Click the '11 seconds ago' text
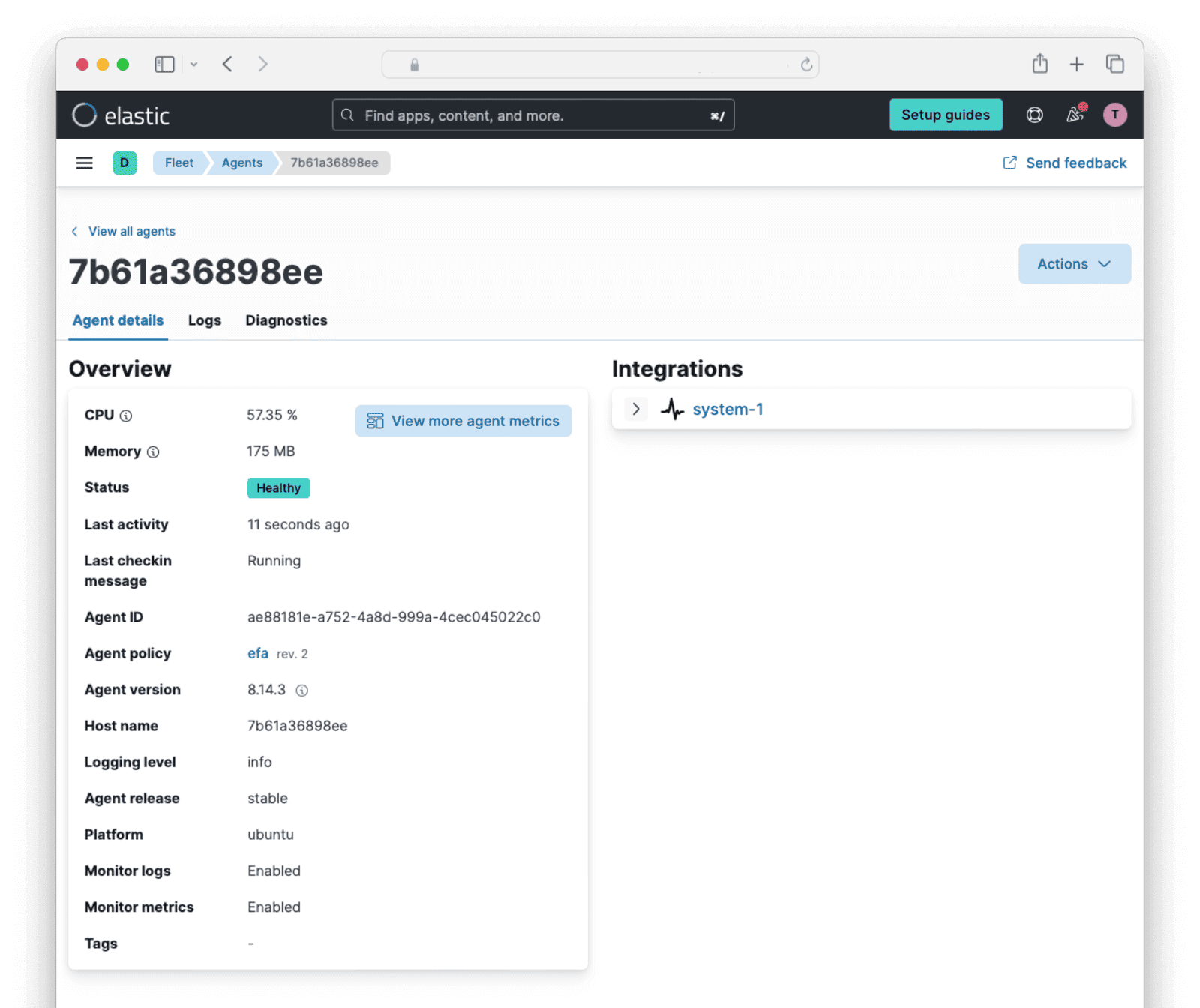The width and height of the screenshot is (1200, 1008). pyautogui.click(x=298, y=525)
